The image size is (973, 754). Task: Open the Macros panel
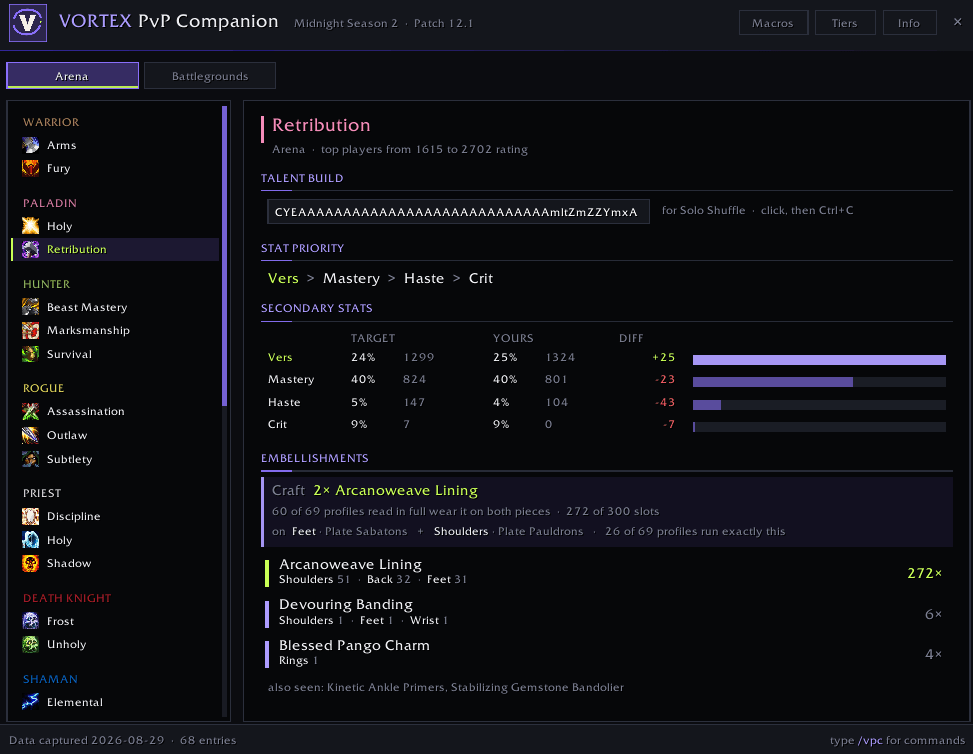click(773, 23)
